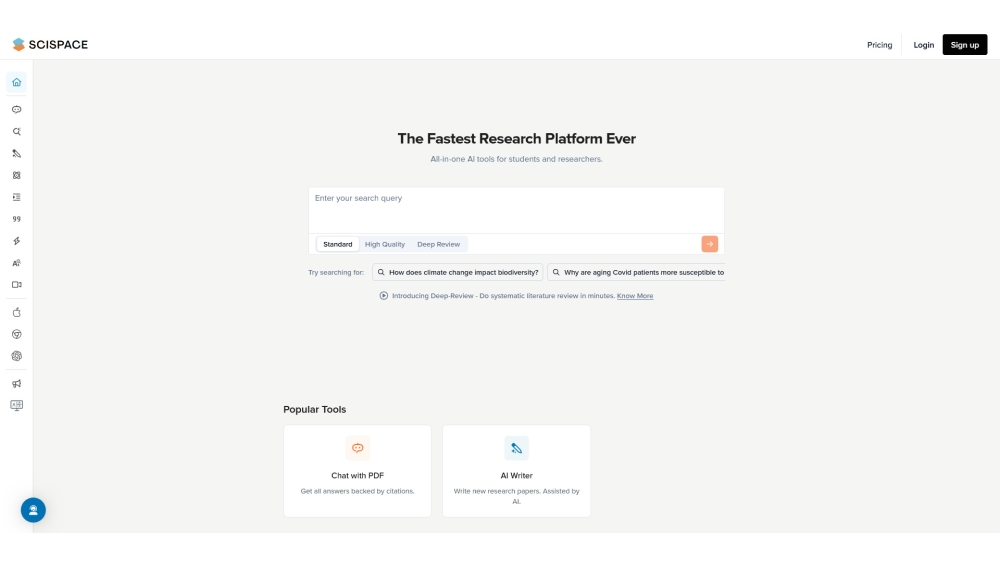Click the OpenAI logo icon in sidebar
Viewport: 1000px width, 563px height.
[16, 356]
